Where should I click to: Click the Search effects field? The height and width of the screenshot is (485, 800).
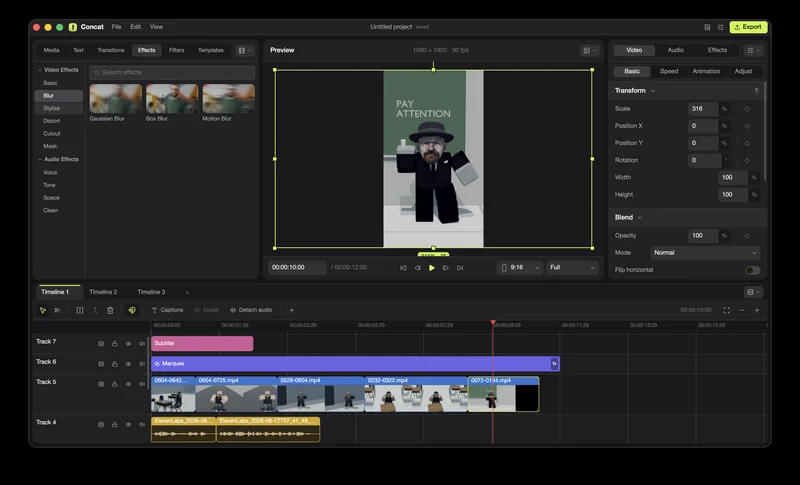coord(172,72)
